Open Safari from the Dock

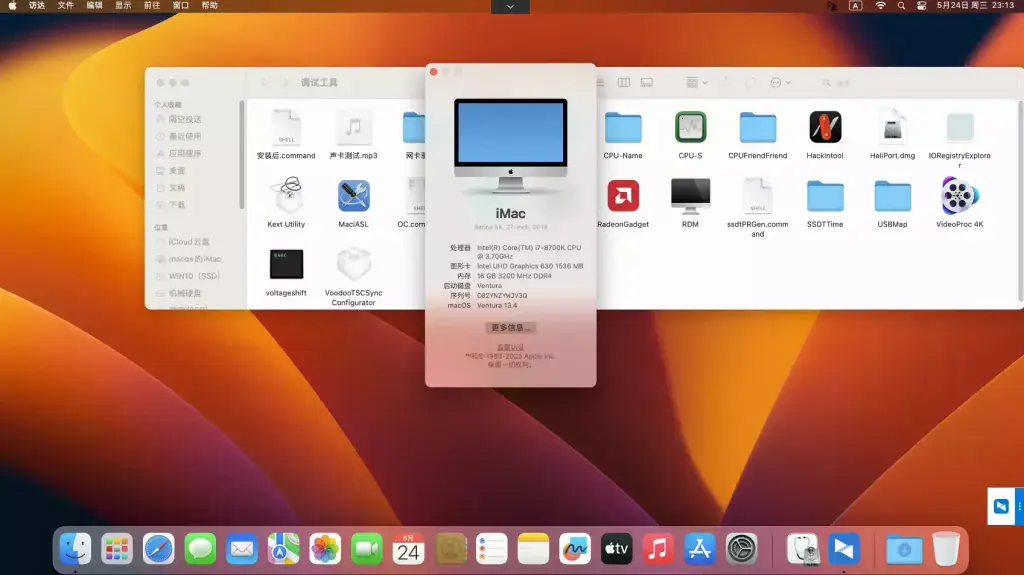pyautogui.click(x=159, y=549)
